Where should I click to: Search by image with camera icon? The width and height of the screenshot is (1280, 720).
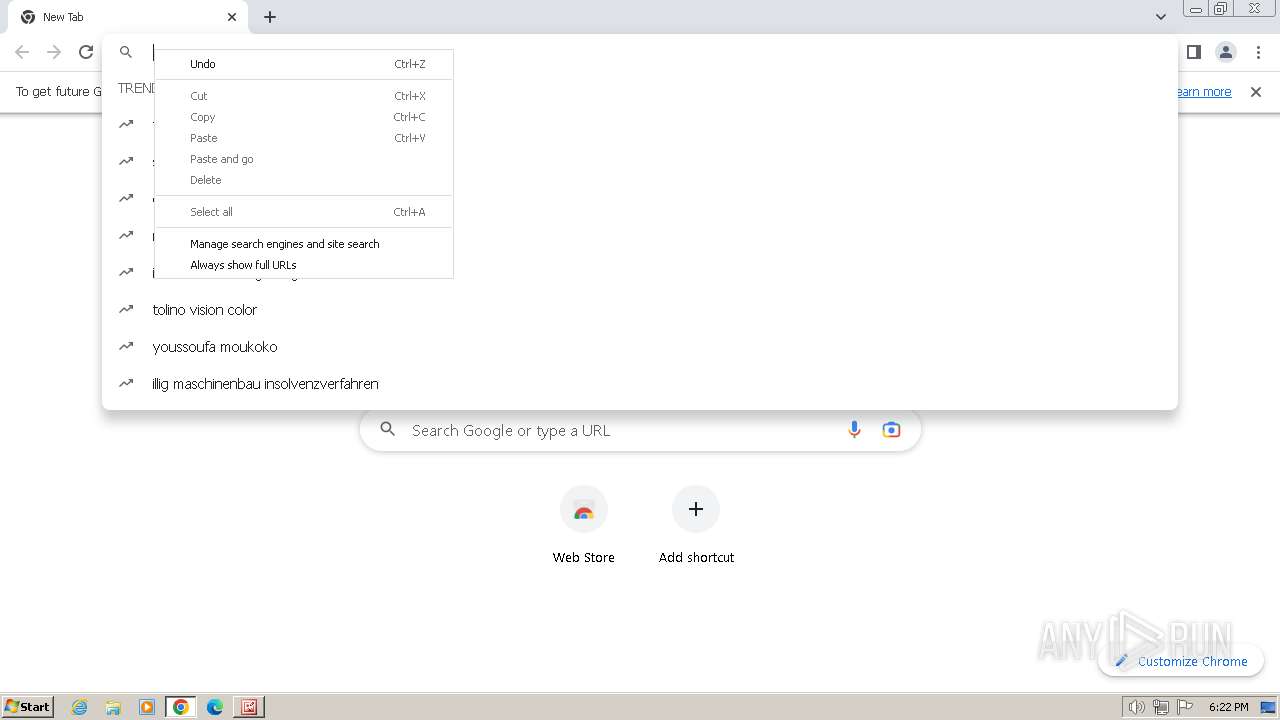coord(891,430)
